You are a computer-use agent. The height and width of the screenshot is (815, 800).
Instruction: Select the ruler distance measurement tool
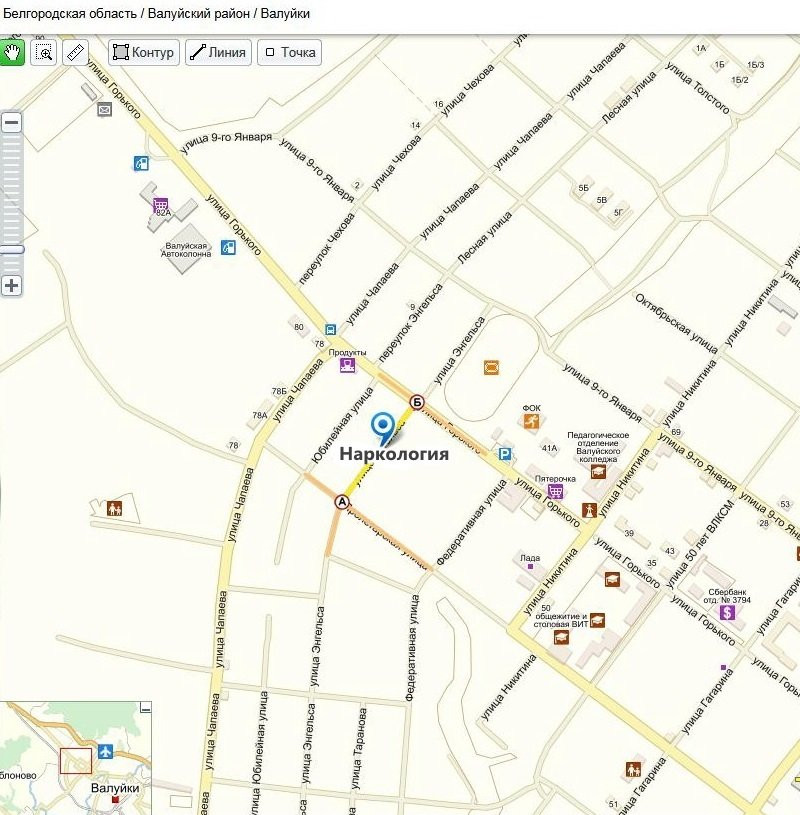[x=75, y=52]
